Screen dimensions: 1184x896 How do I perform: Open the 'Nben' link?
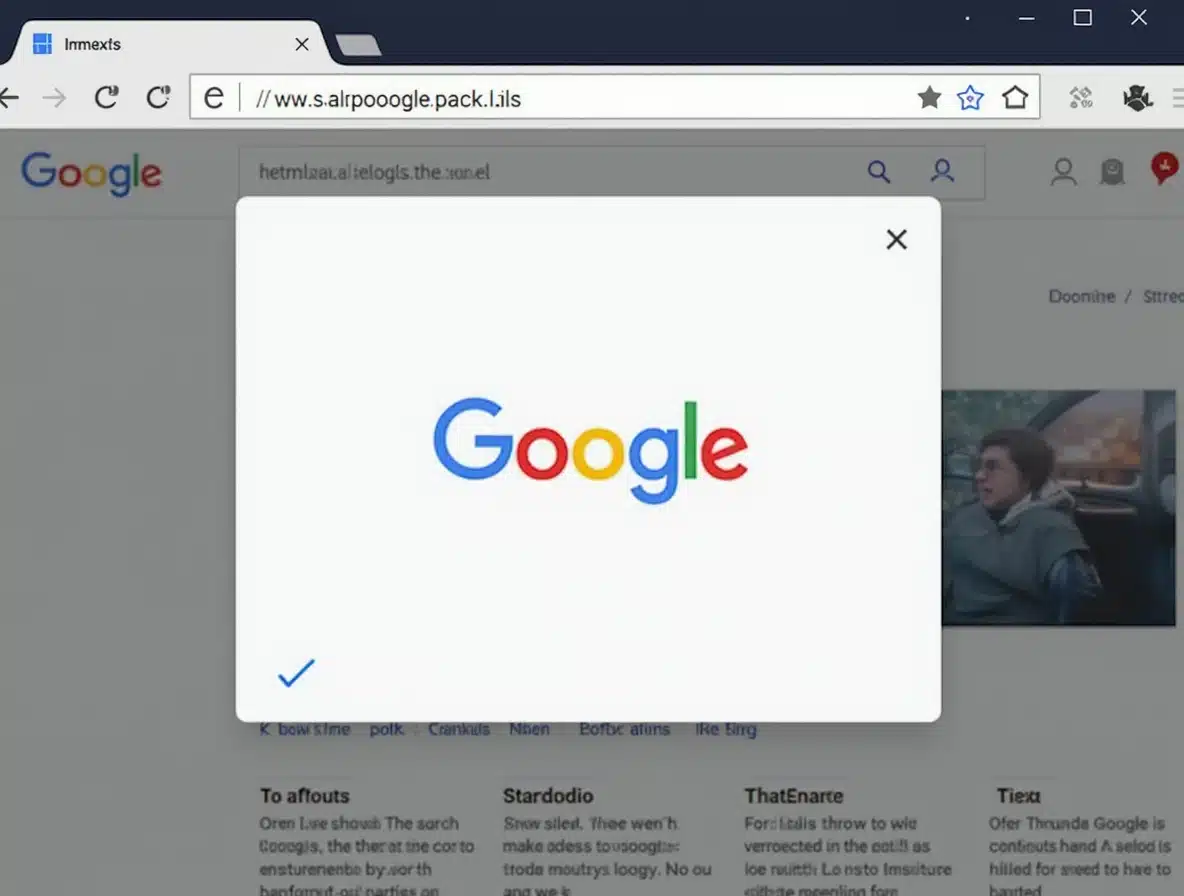point(529,729)
